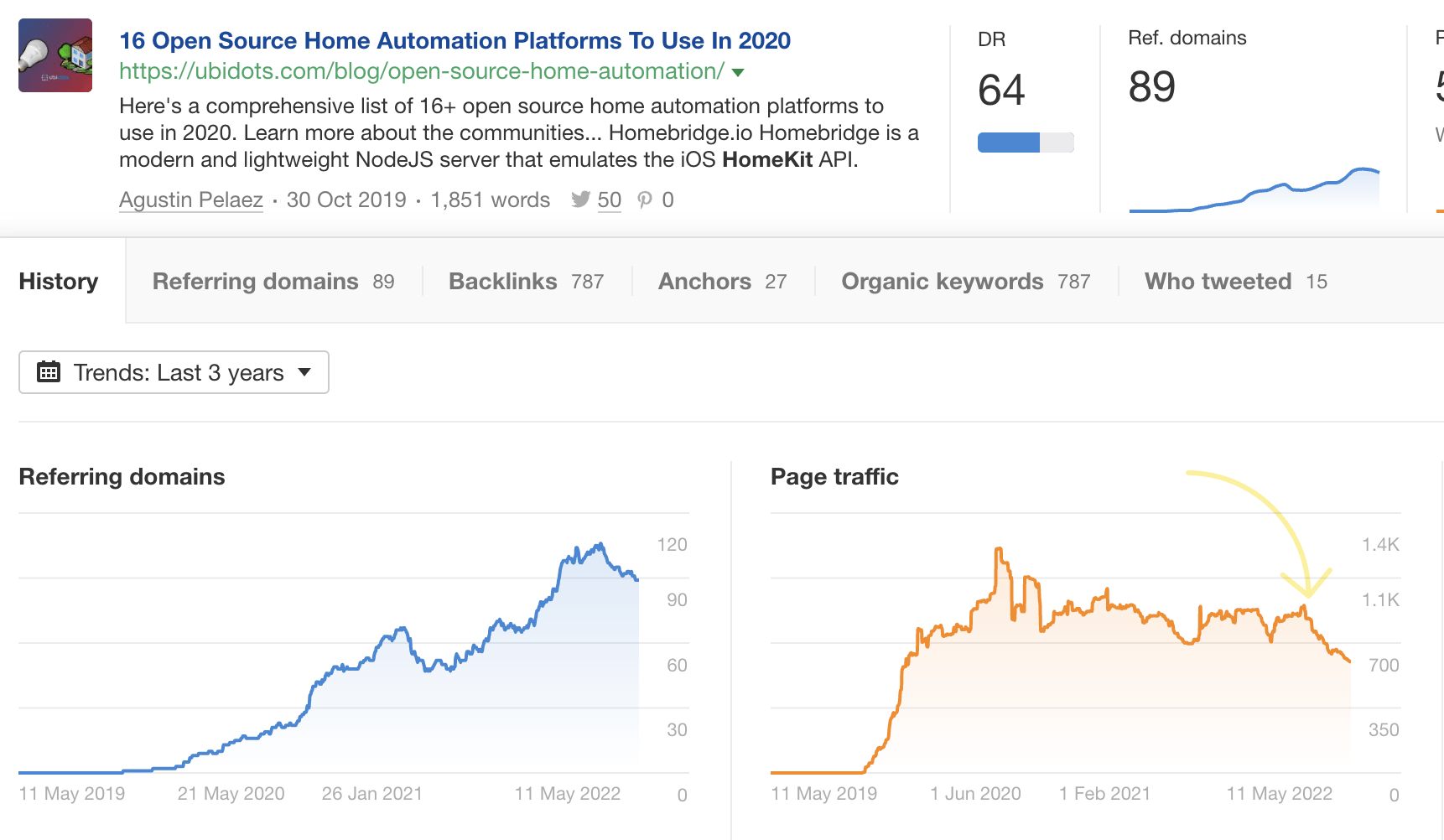Click the Pinterest share icon
This screenshot has width=1444, height=840.
pyautogui.click(x=644, y=200)
